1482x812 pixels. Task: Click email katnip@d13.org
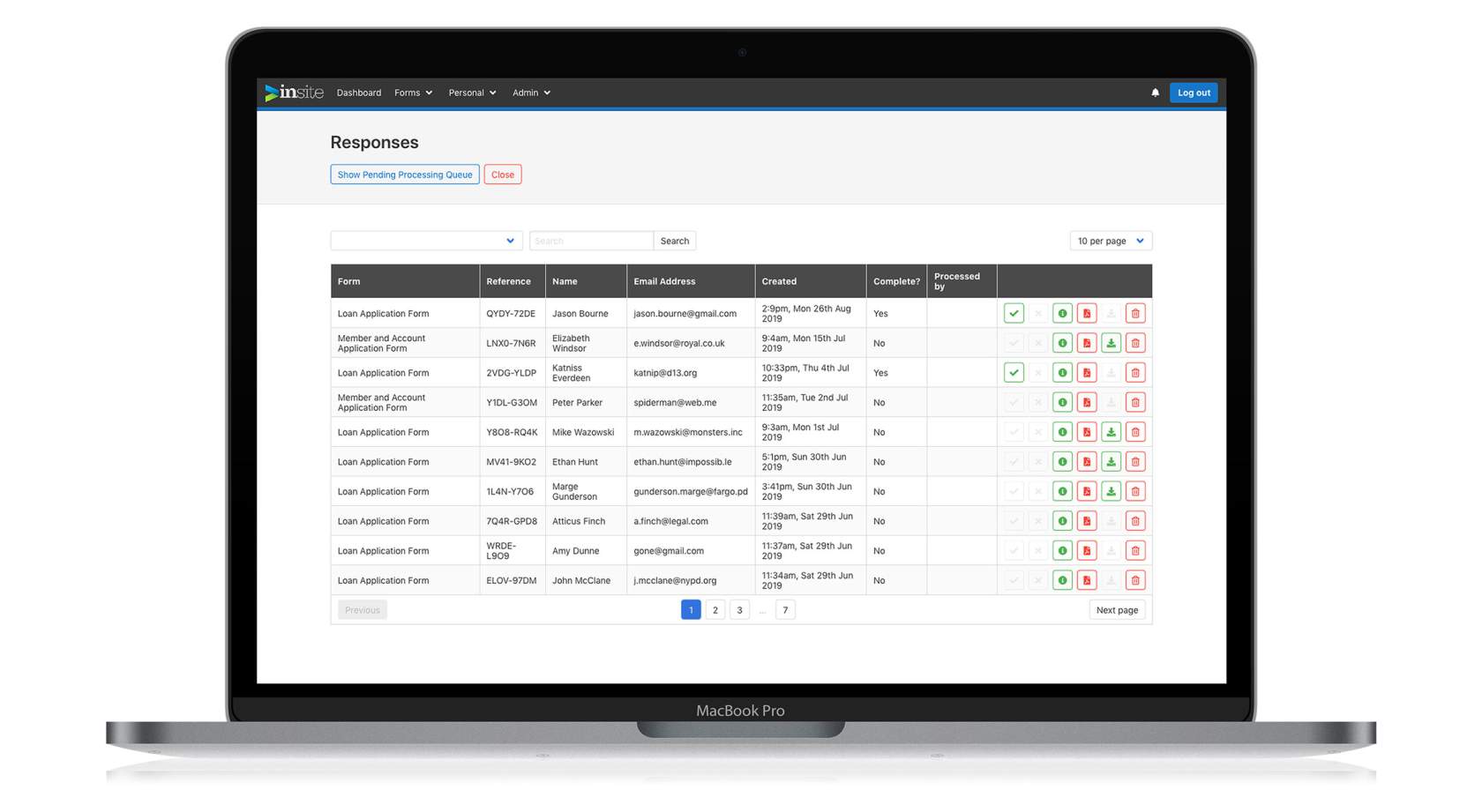(665, 372)
